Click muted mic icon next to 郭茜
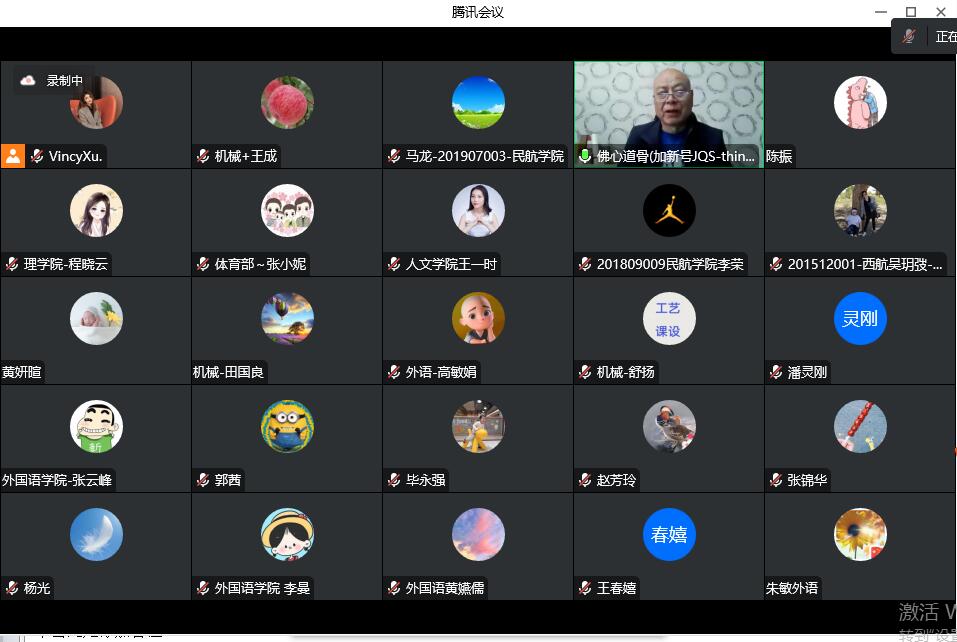 [203, 480]
